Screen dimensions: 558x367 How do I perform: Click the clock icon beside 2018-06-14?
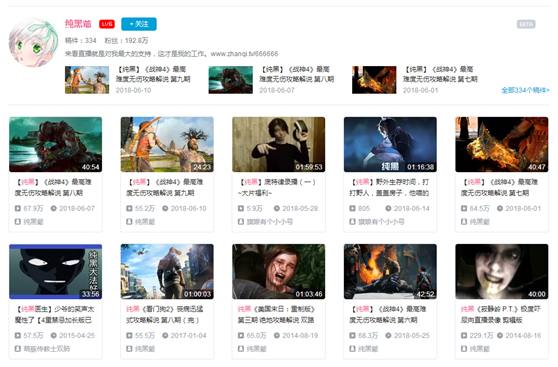(388, 208)
